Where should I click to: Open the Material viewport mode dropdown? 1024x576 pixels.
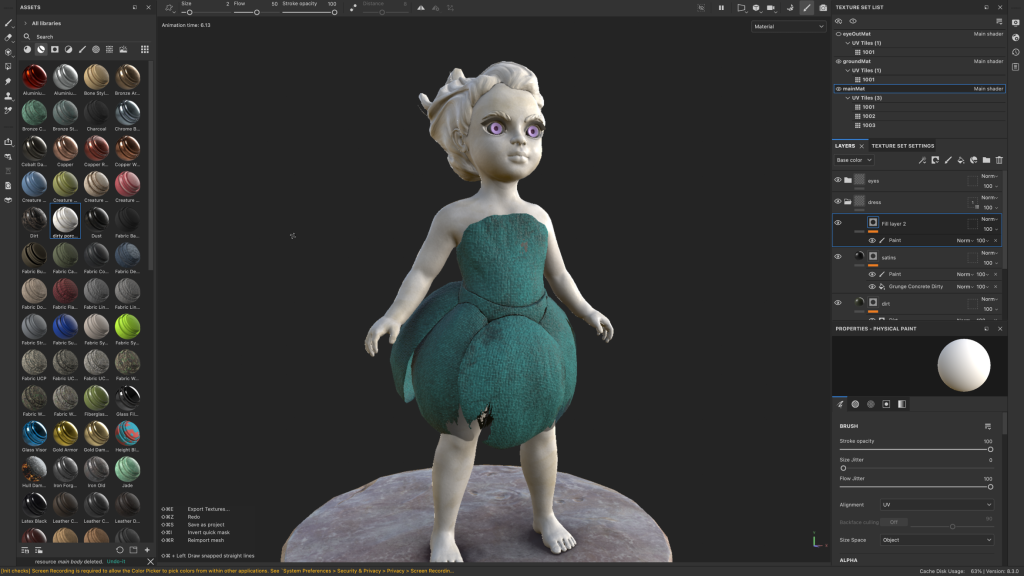[x=788, y=27]
